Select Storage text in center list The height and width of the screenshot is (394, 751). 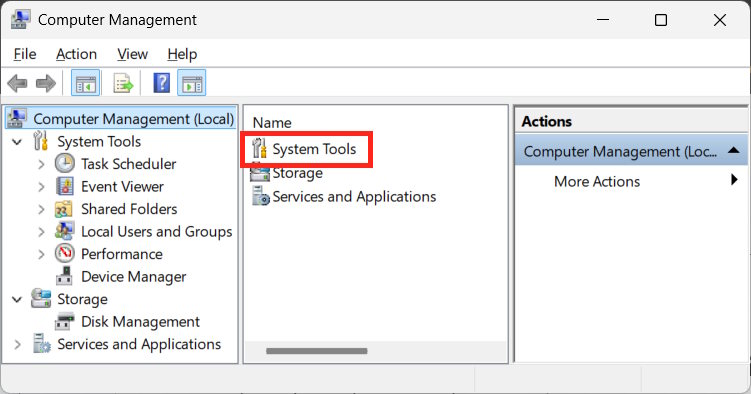click(x=297, y=173)
